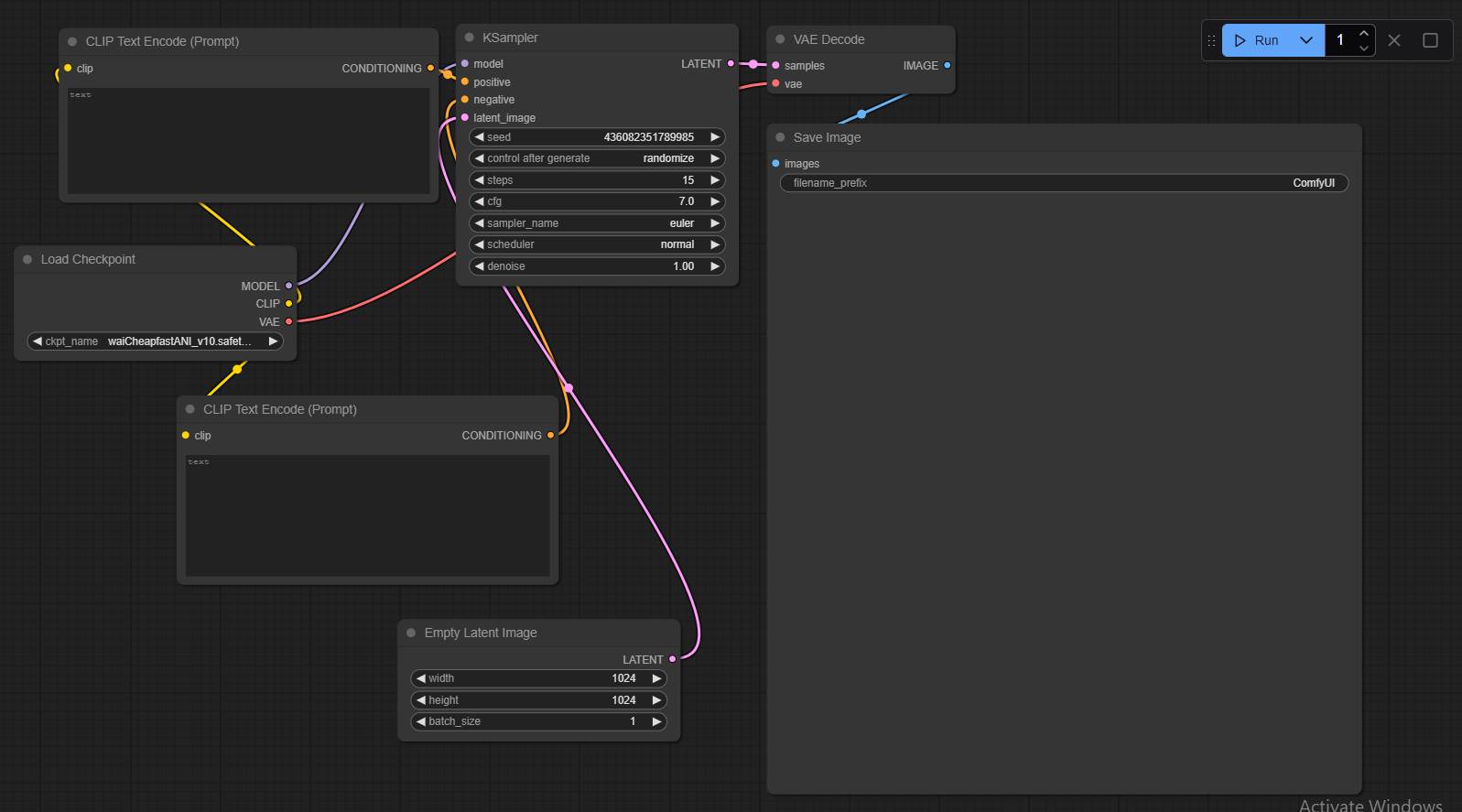Click the VAE Decode samples input socket
This screenshot has height=812, width=1462.
pyautogui.click(x=775, y=66)
